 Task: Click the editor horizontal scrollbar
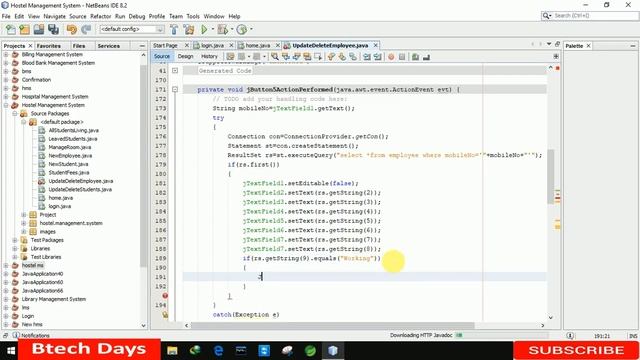(333, 325)
